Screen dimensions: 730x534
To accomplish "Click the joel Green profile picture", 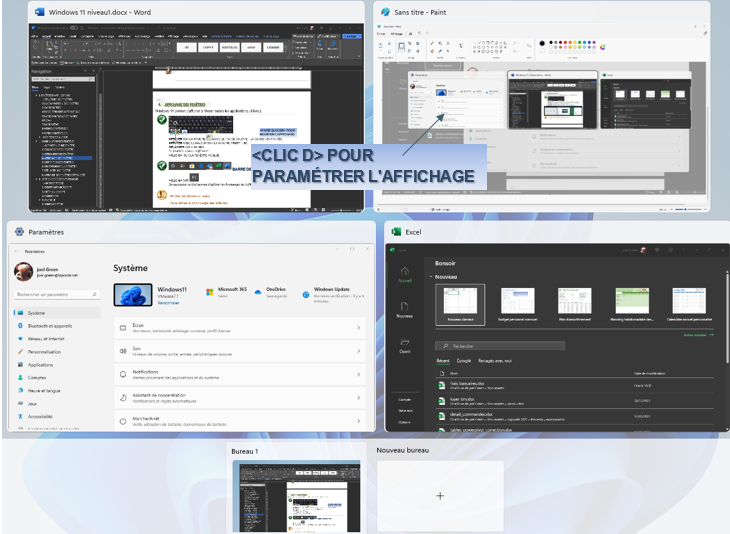I will (23, 272).
